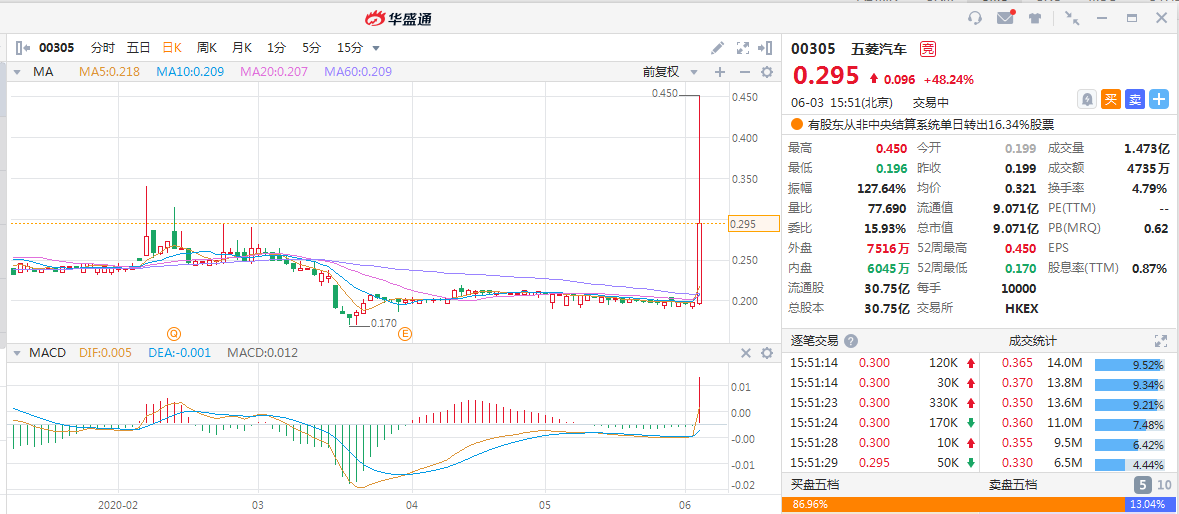Screen dimensions: 1179x514
Task: Open the skin theme shirt icon
Action: pyautogui.click(x=1035, y=18)
